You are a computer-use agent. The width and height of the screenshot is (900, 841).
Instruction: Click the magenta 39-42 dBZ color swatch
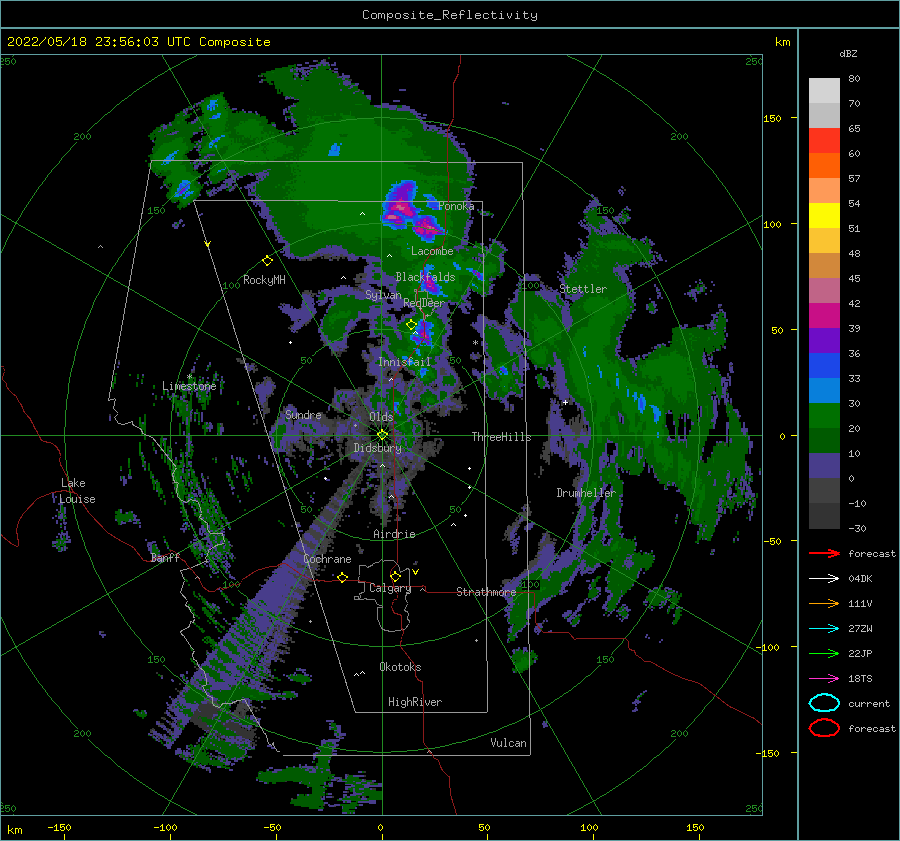(824, 316)
